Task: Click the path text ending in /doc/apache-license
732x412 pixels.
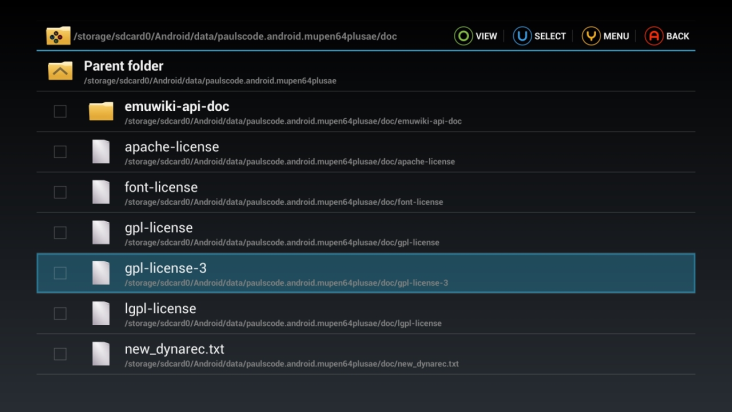Action: (x=290, y=161)
